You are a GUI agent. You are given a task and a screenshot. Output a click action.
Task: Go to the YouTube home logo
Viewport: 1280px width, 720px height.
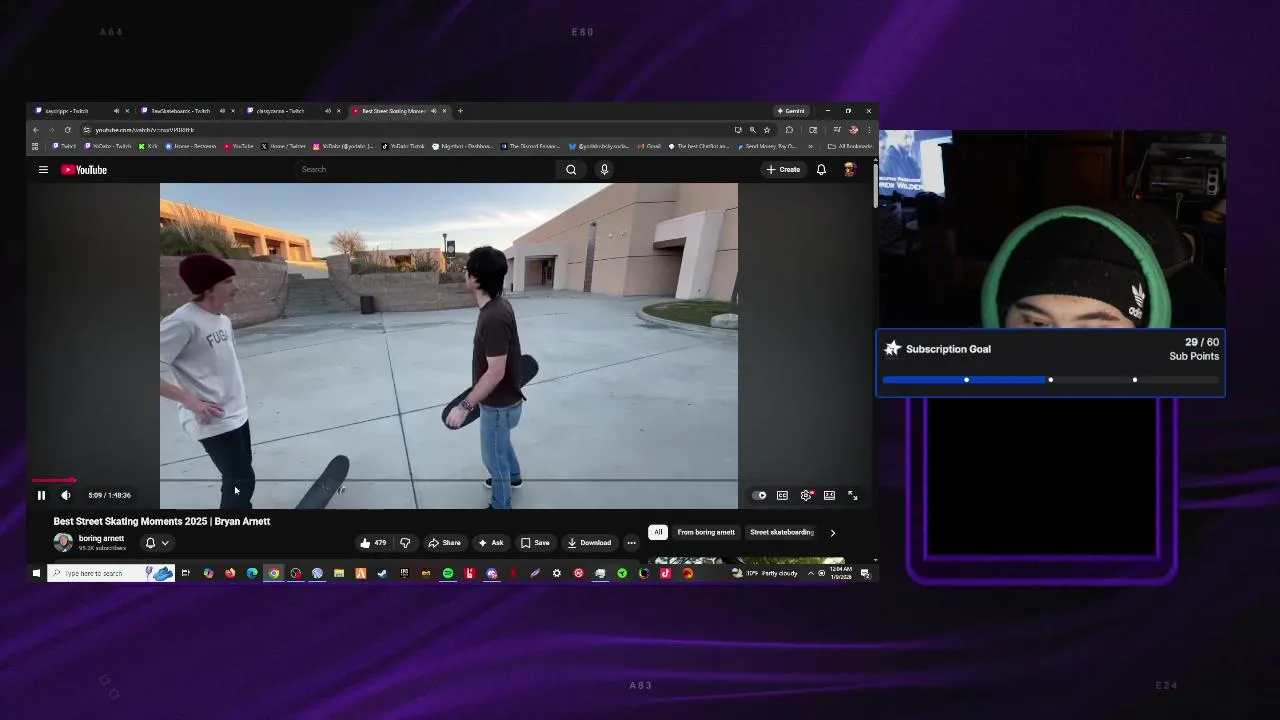pos(84,170)
